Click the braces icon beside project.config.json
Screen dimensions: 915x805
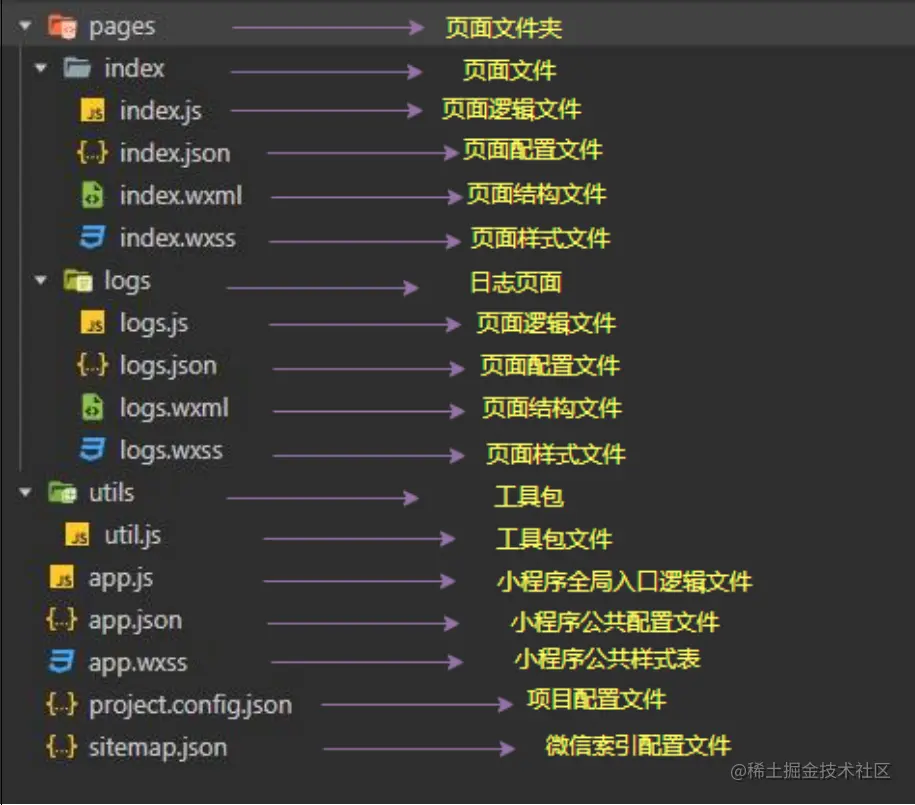61,705
